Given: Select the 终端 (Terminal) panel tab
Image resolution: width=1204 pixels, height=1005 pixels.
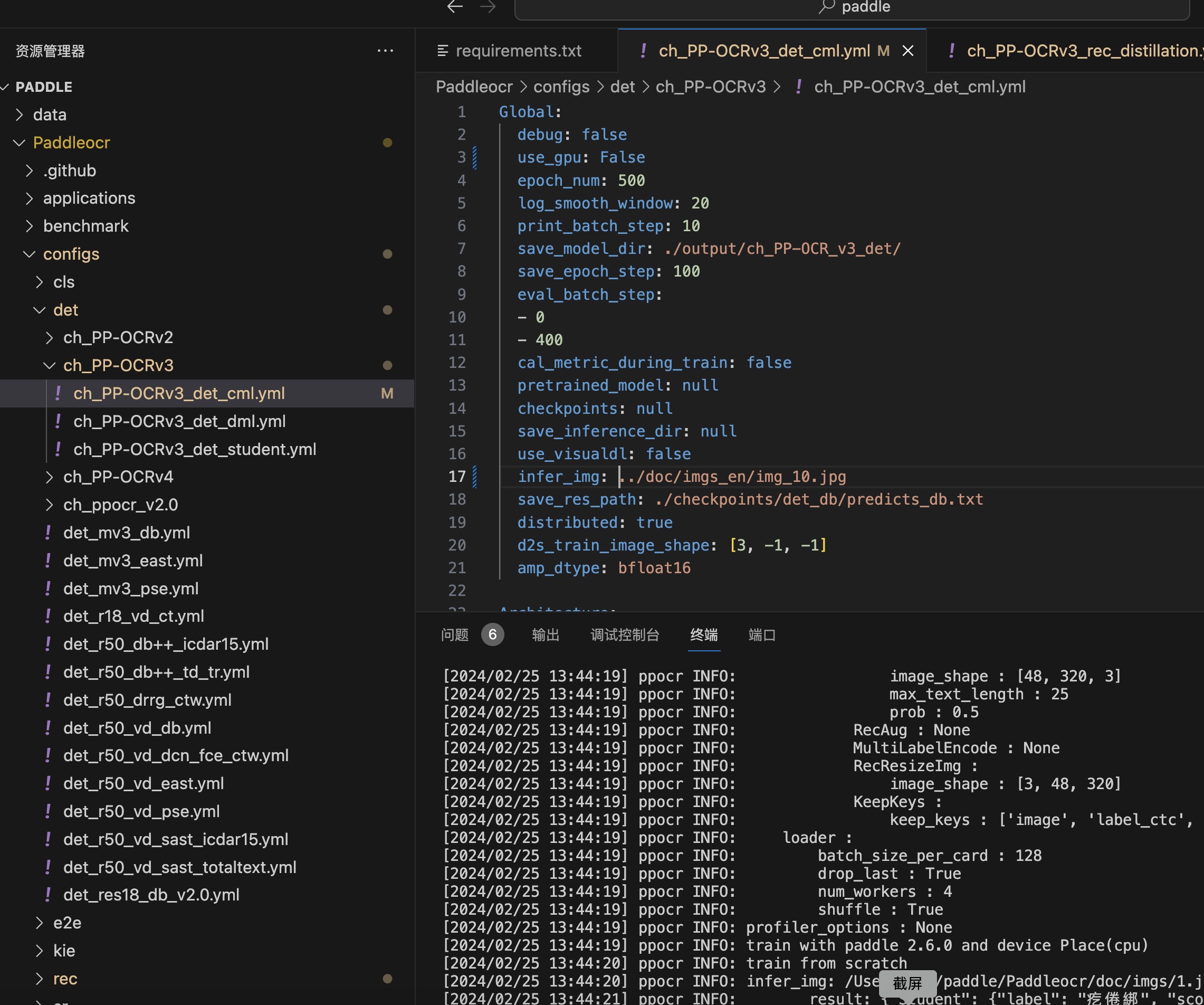Looking at the screenshot, I should point(704,635).
